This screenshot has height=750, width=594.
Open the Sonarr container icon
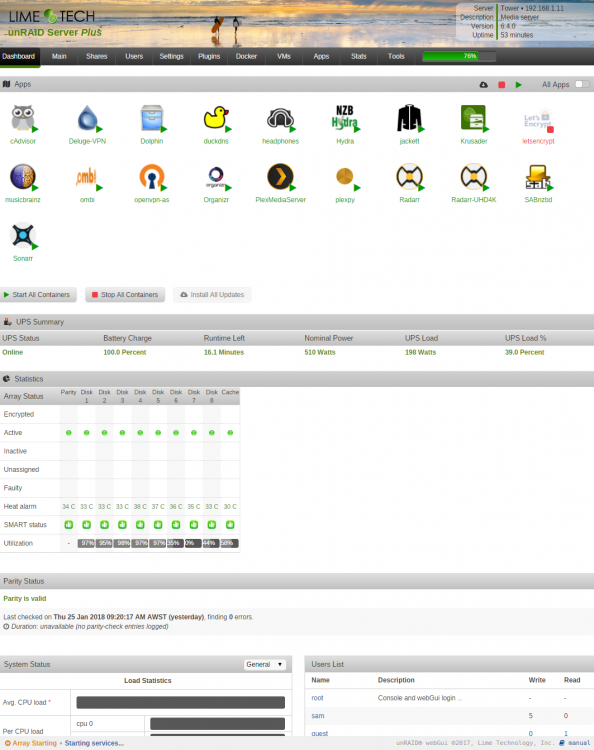(x=23, y=235)
